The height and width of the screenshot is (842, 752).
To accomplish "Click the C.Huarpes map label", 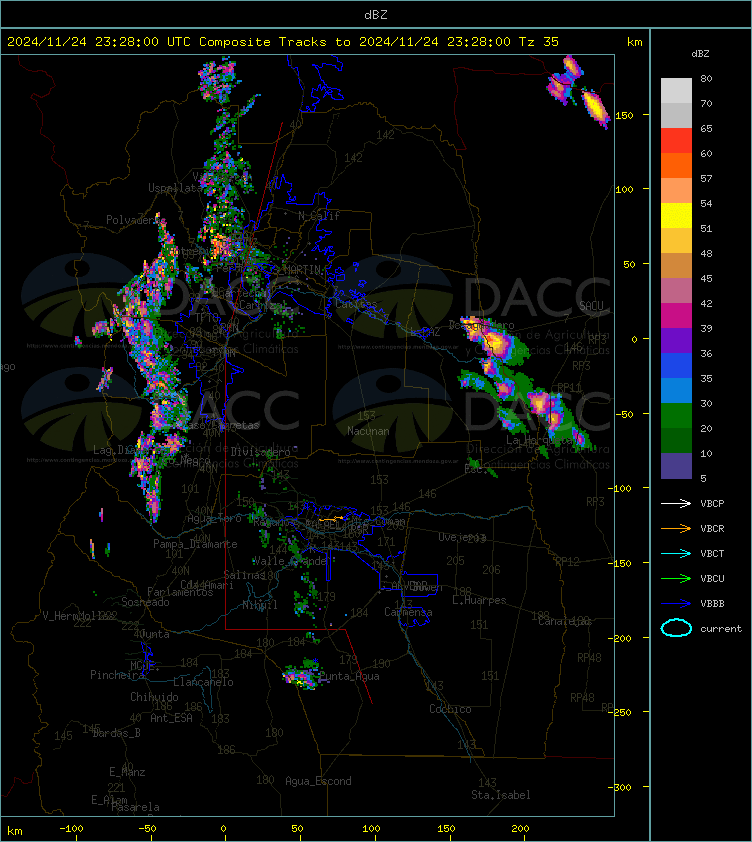I will click(479, 600).
